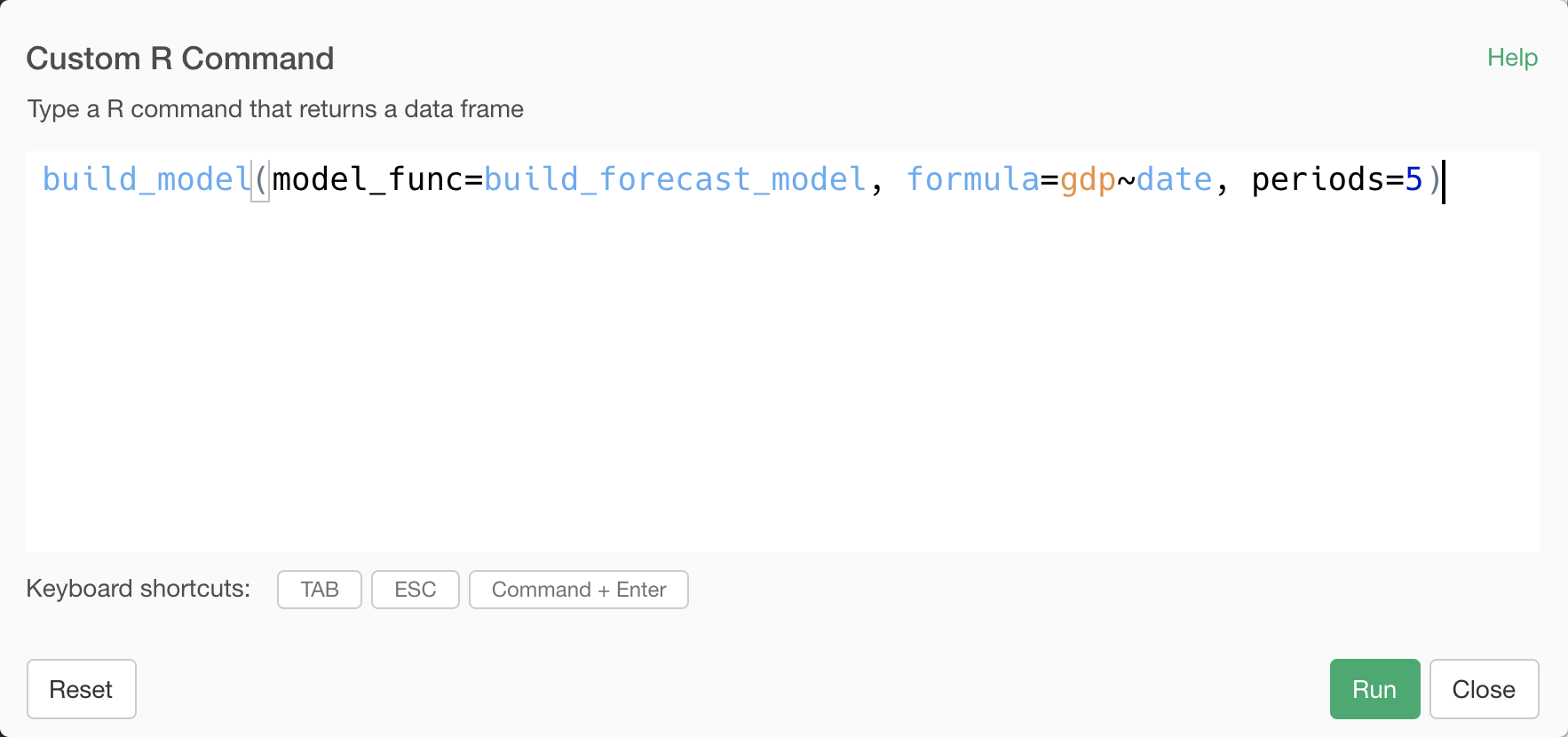Click the opening parenthesis after build_model

pyautogui.click(x=261, y=179)
